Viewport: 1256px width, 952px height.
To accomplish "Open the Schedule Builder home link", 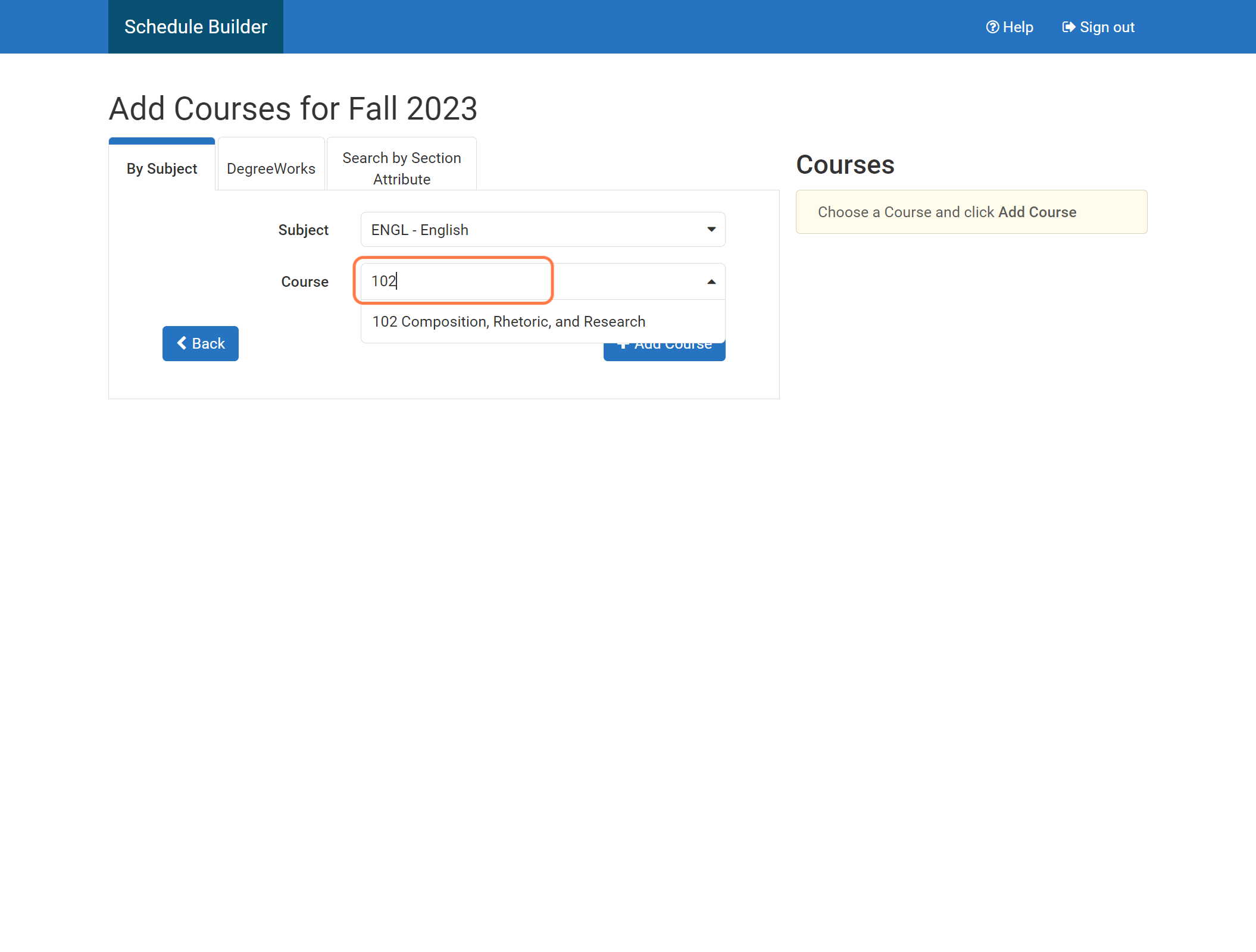I will point(195,27).
